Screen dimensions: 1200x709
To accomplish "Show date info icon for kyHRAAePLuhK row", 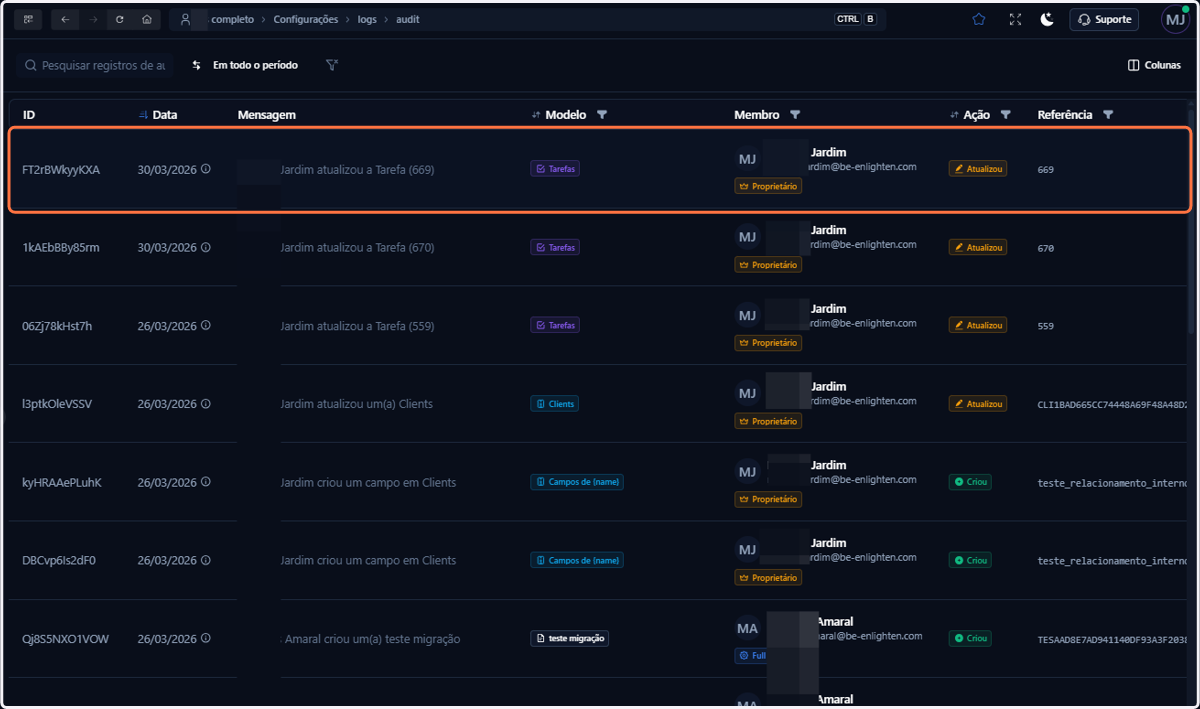I will click(206, 481).
